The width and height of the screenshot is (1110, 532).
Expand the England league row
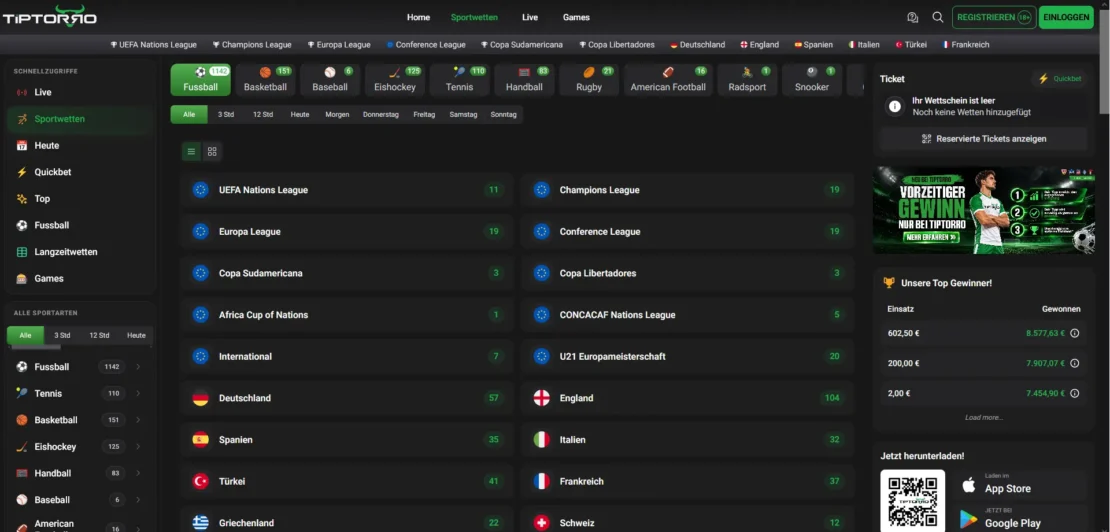687,398
